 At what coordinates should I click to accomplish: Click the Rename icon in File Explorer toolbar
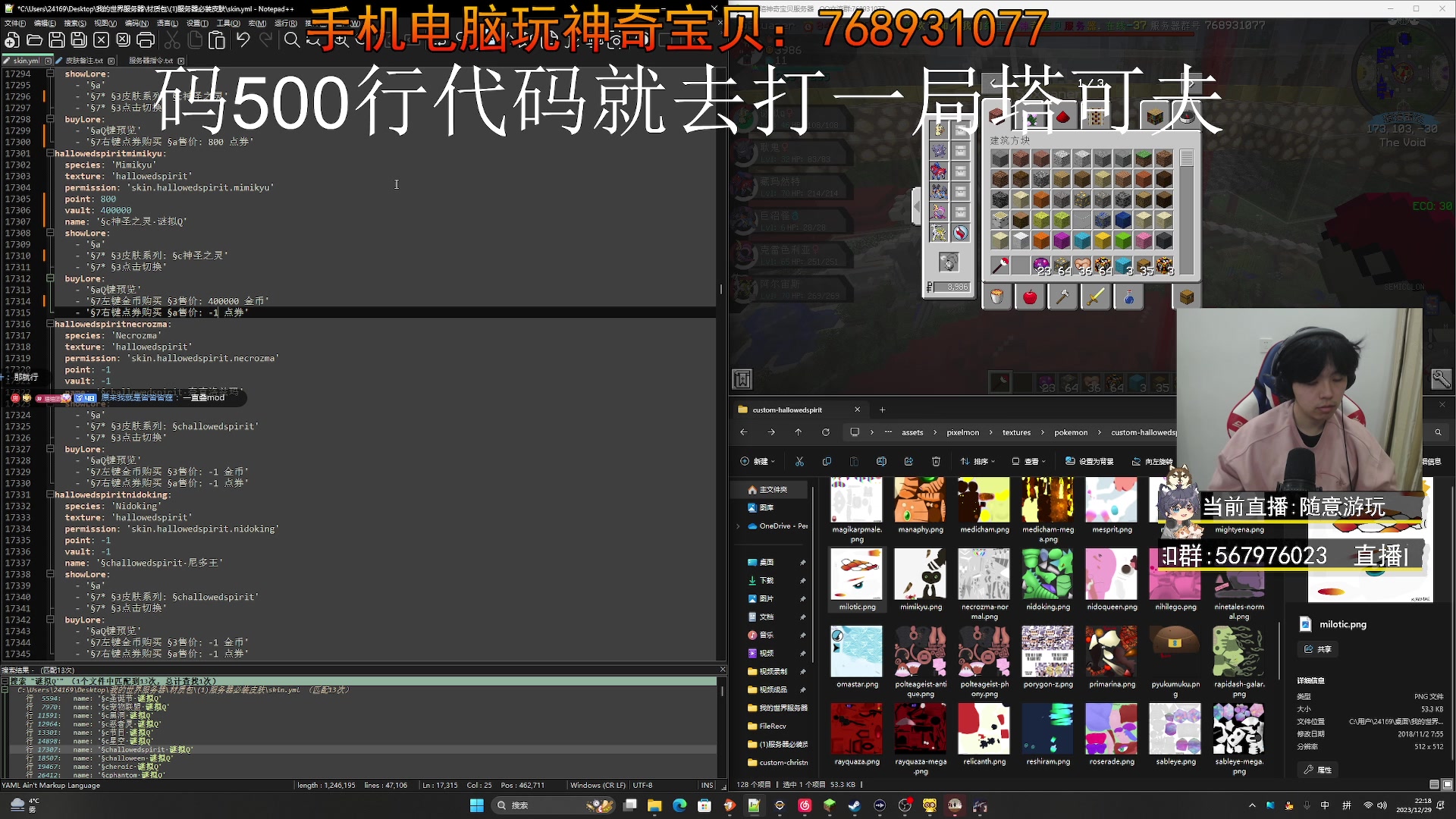pyautogui.click(x=881, y=461)
